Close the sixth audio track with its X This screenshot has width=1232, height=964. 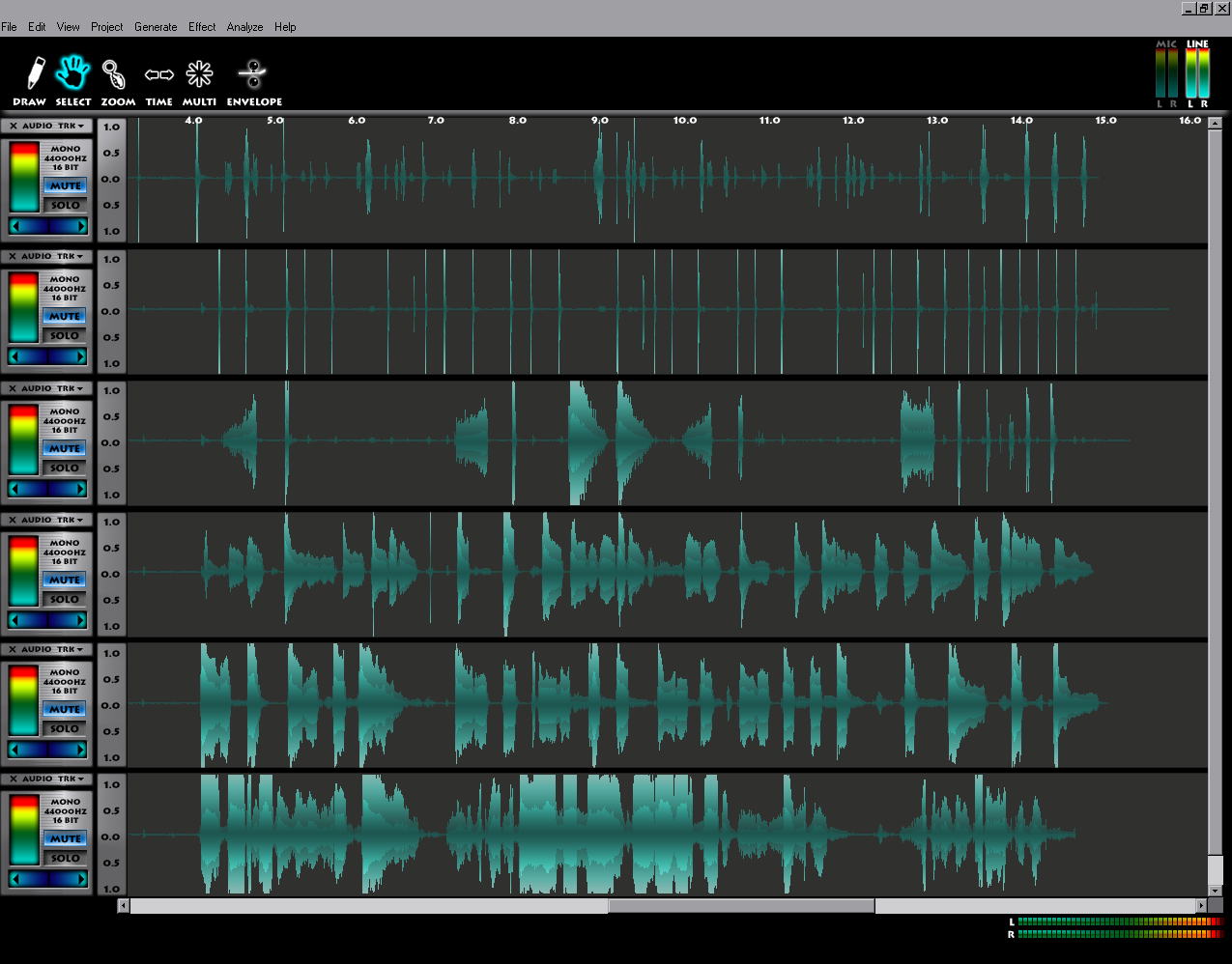pyautogui.click(x=14, y=779)
